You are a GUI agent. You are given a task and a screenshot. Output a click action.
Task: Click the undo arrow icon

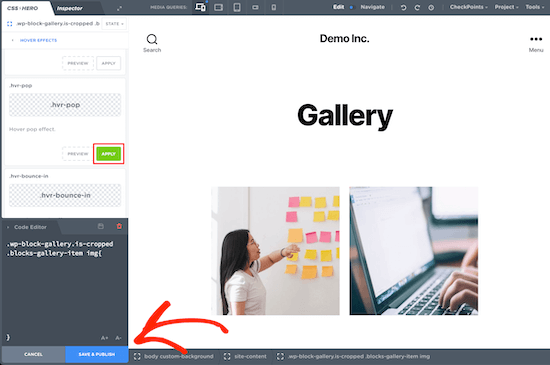click(403, 7)
